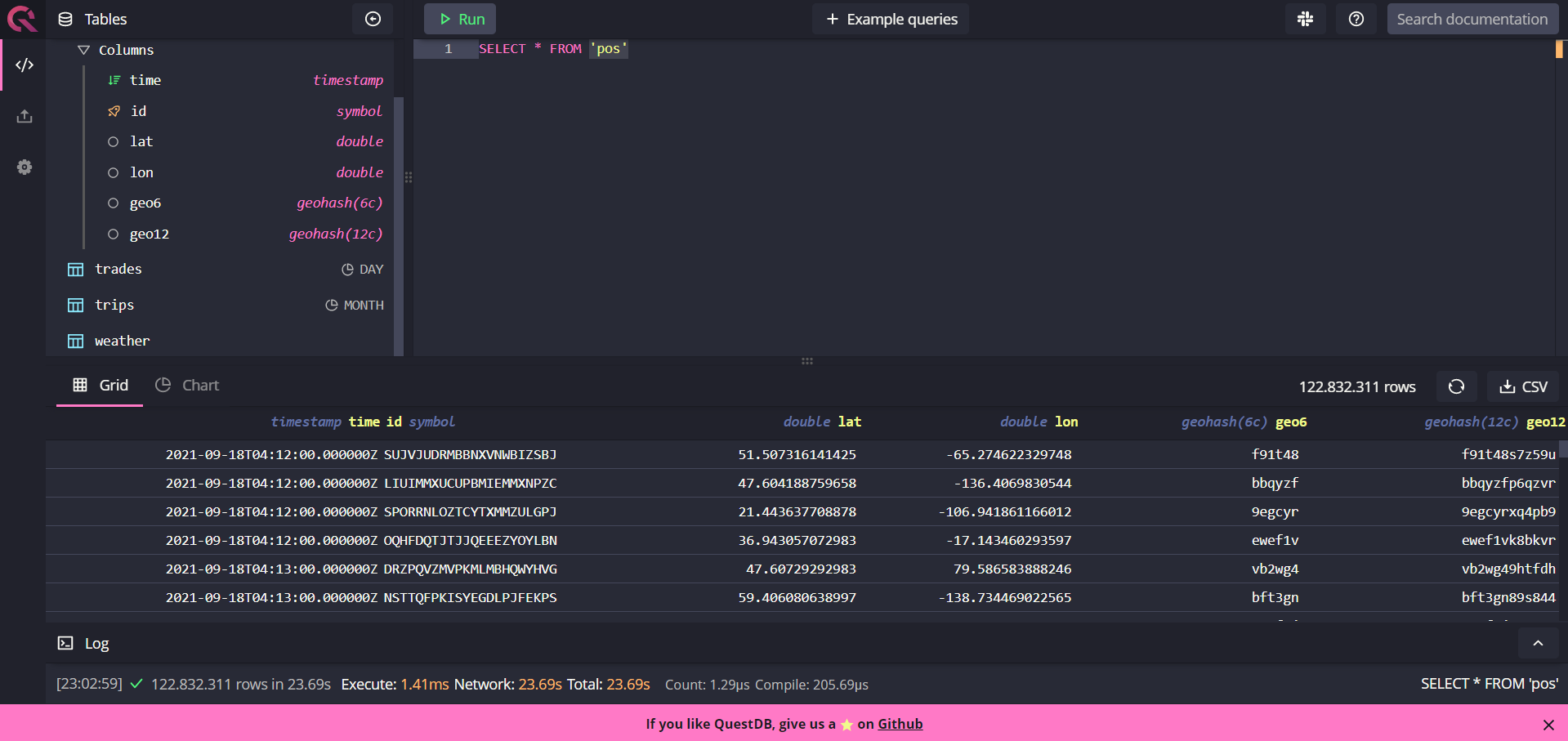Switch to the Chart tab

(x=187, y=385)
